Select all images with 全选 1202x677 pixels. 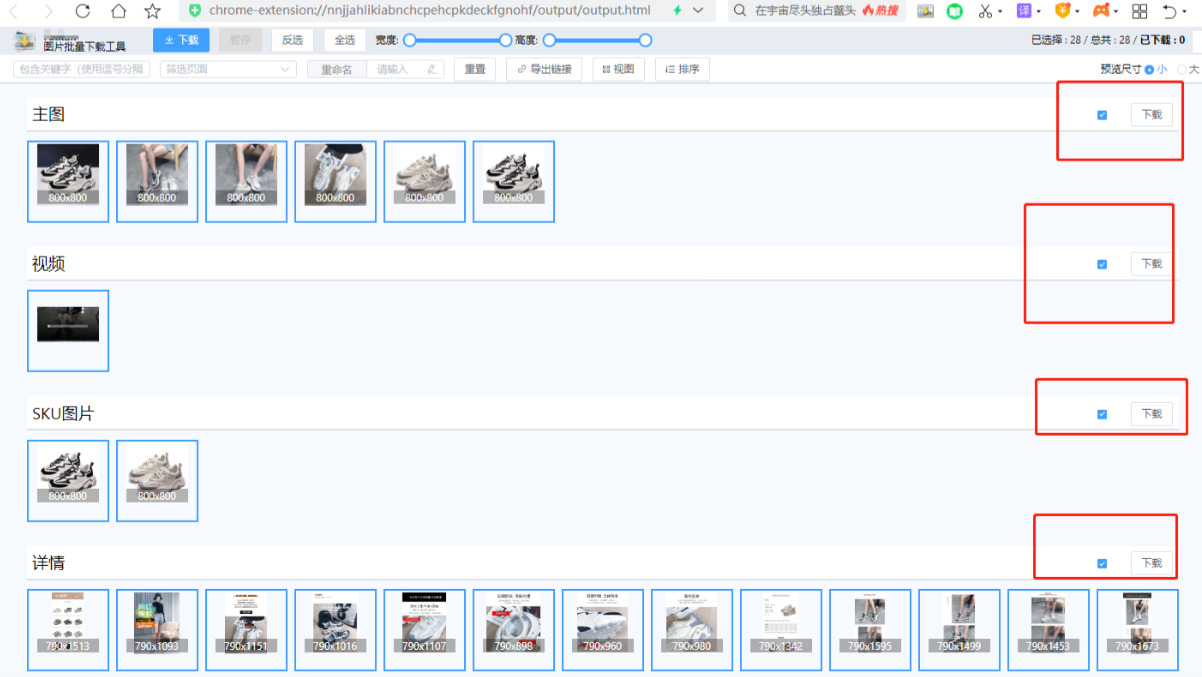[344, 40]
